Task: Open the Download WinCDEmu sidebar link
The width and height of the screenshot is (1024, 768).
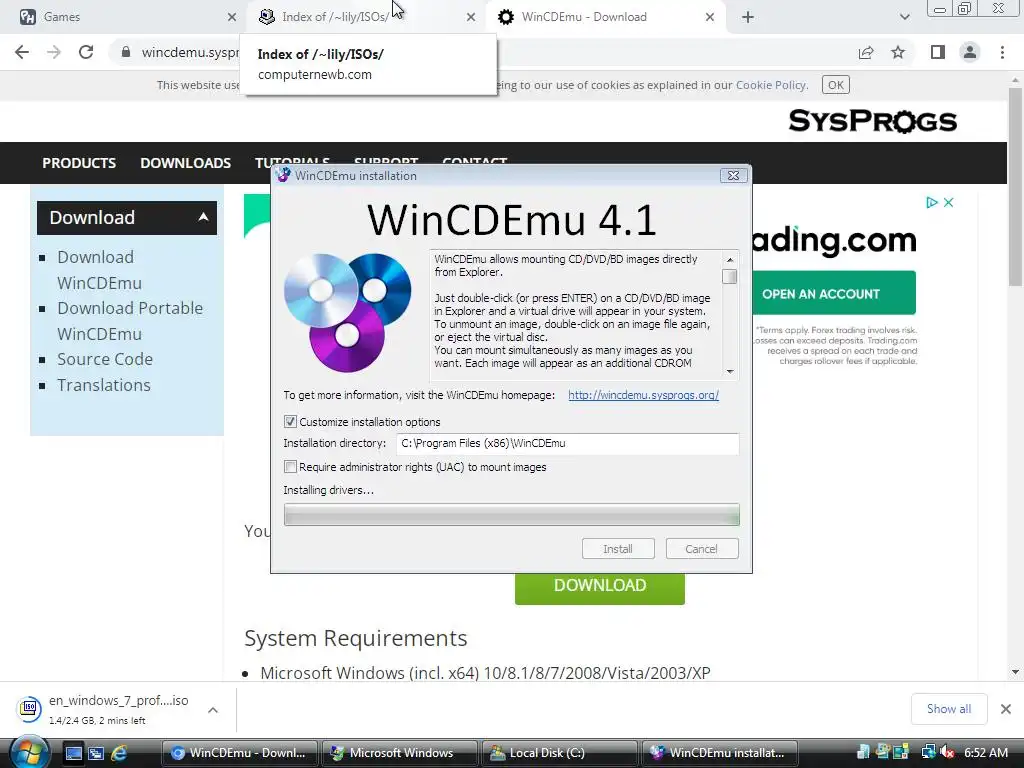Action: (x=99, y=270)
